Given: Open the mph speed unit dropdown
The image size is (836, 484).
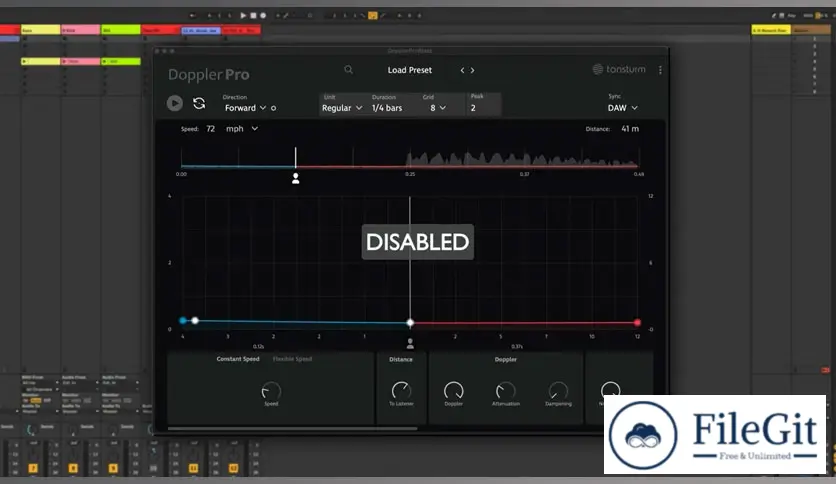Looking at the screenshot, I should pyautogui.click(x=242, y=128).
